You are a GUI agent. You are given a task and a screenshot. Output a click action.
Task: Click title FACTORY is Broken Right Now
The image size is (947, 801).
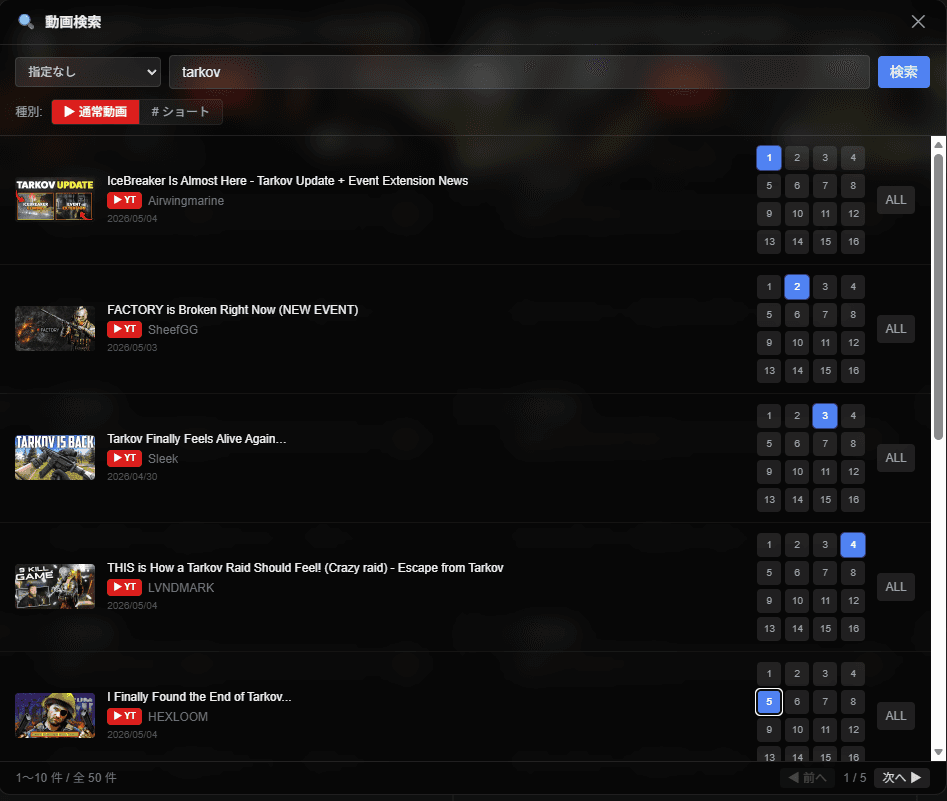click(233, 310)
